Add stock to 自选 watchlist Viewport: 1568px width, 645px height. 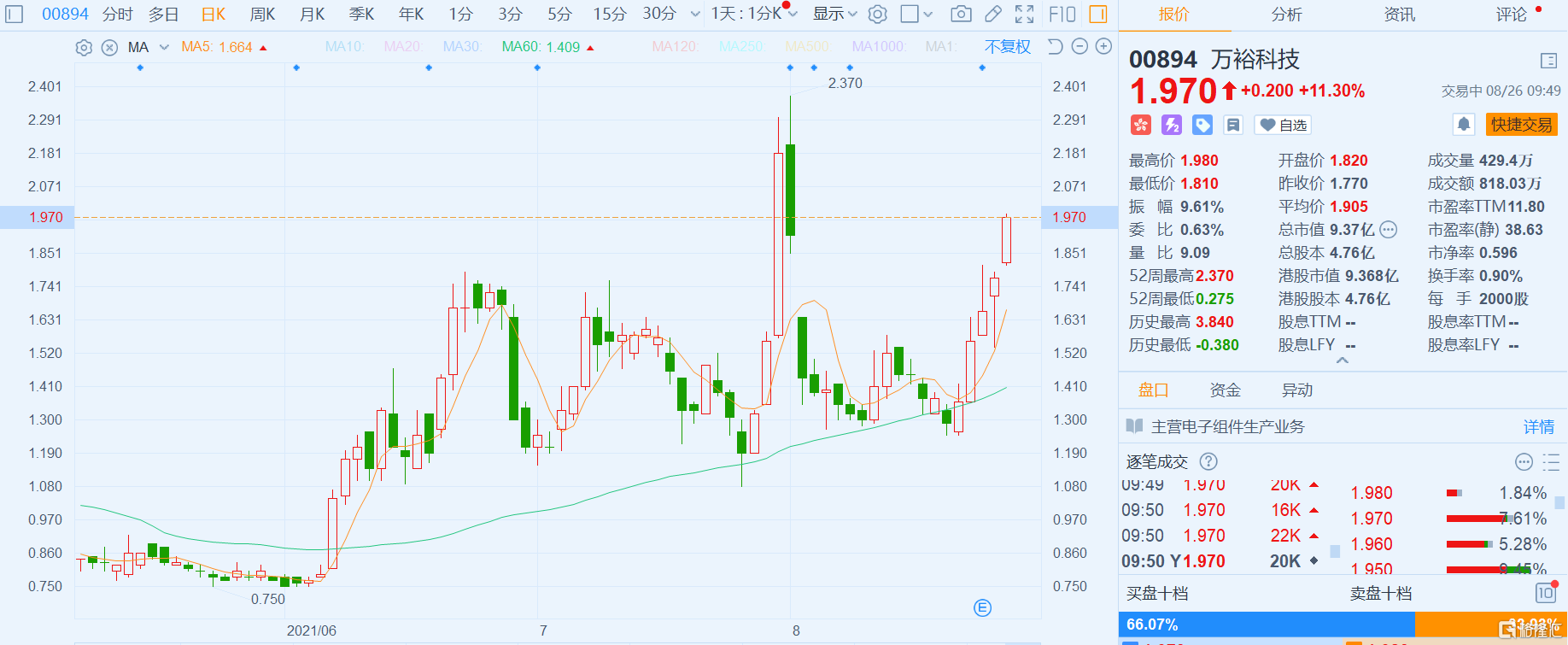point(1283,125)
